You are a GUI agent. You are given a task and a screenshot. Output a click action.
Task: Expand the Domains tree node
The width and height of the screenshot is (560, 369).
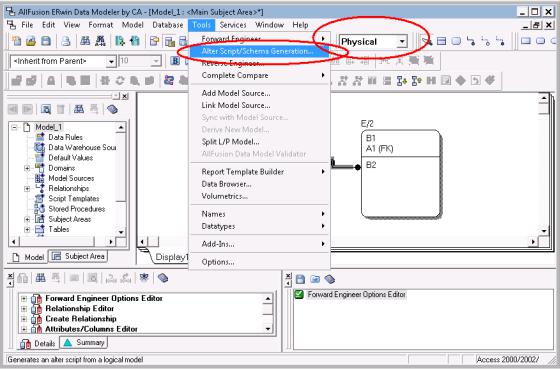point(27,168)
